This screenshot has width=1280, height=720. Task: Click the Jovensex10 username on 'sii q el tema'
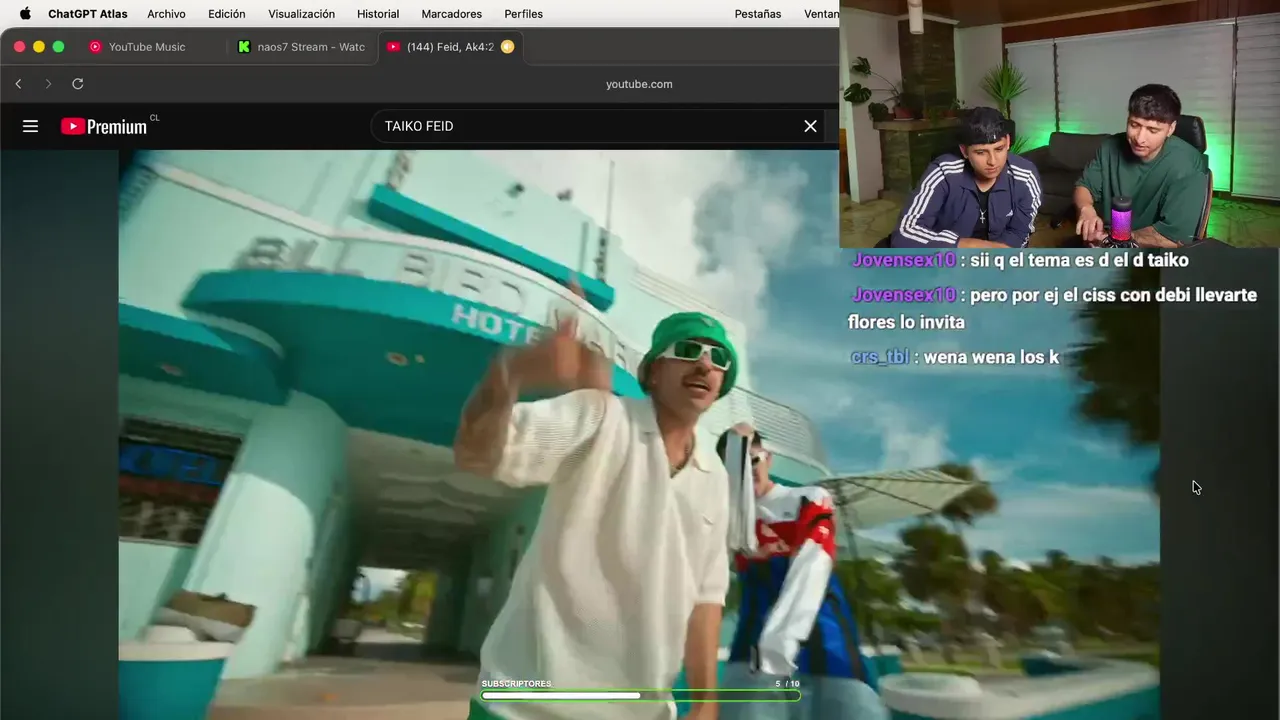coord(904,260)
